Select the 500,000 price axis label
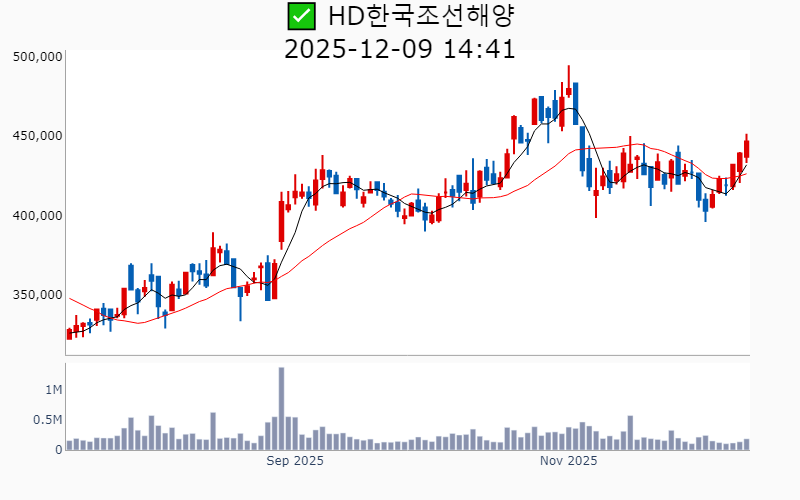 38,56
